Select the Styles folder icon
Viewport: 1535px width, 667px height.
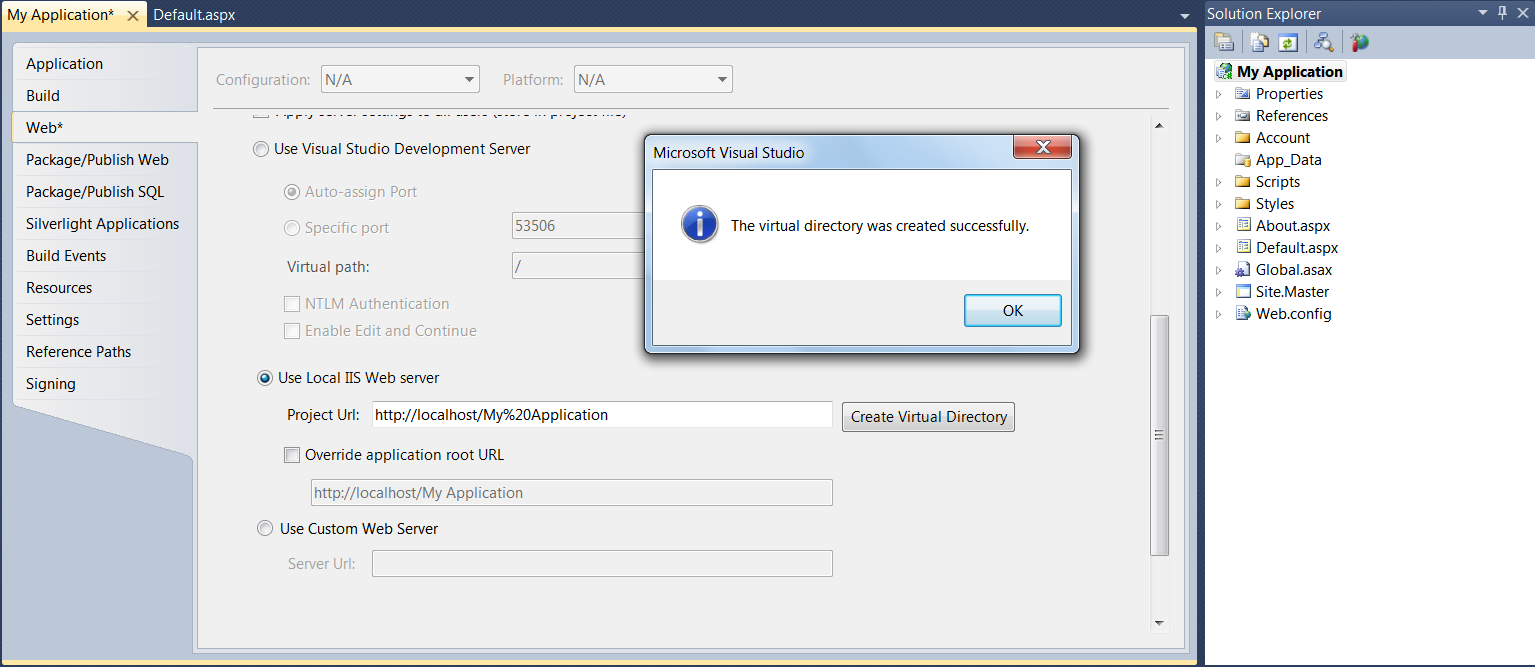coord(1243,204)
